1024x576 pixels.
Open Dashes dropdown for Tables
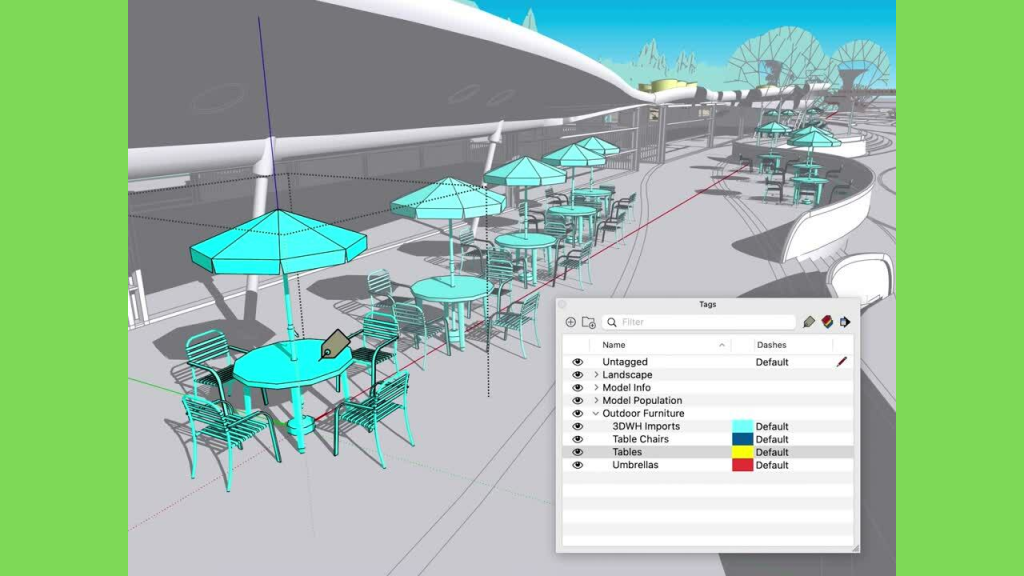[x=772, y=452]
